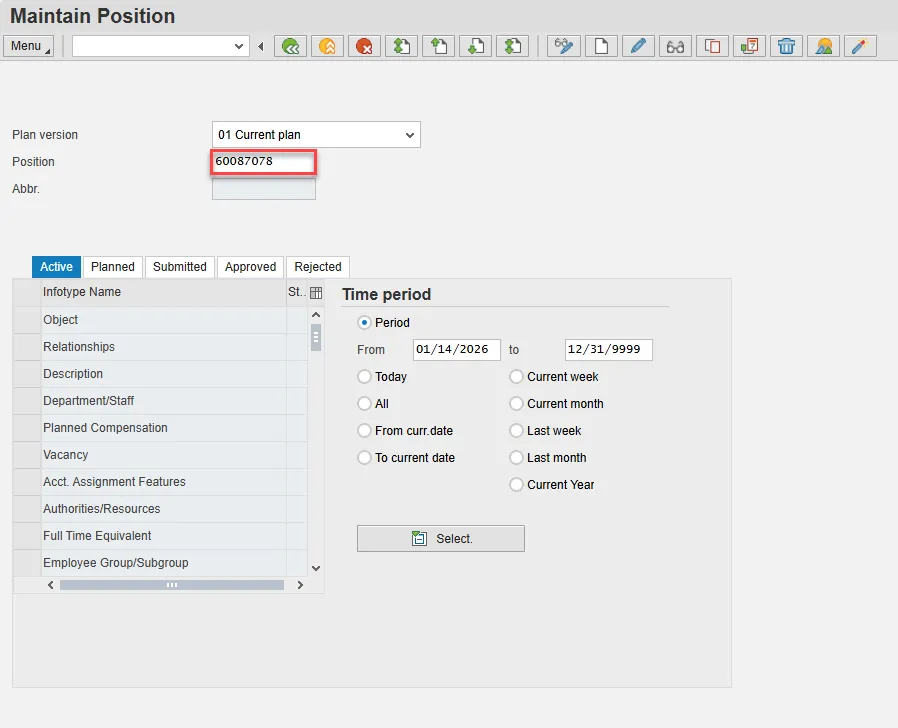
Task: Click the Copy infotype icon
Action: coord(712,46)
